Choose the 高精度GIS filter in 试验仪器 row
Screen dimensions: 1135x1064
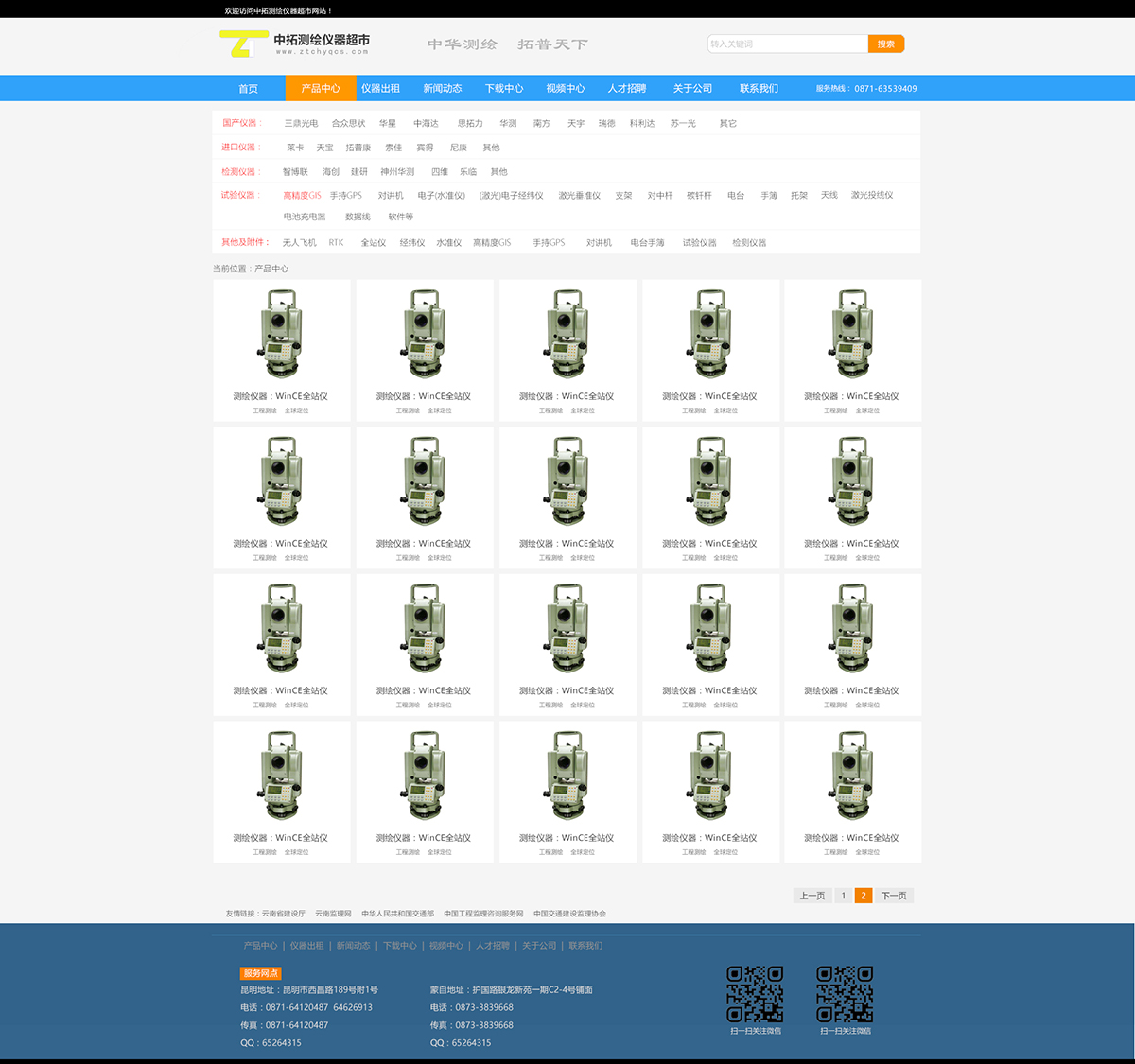tap(302, 196)
